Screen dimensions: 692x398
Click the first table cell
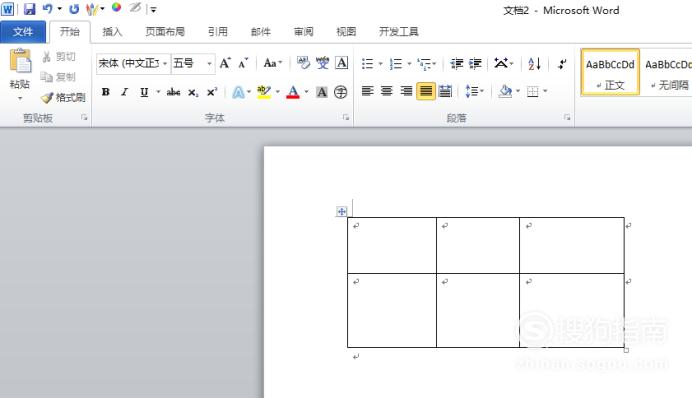(x=392, y=245)
